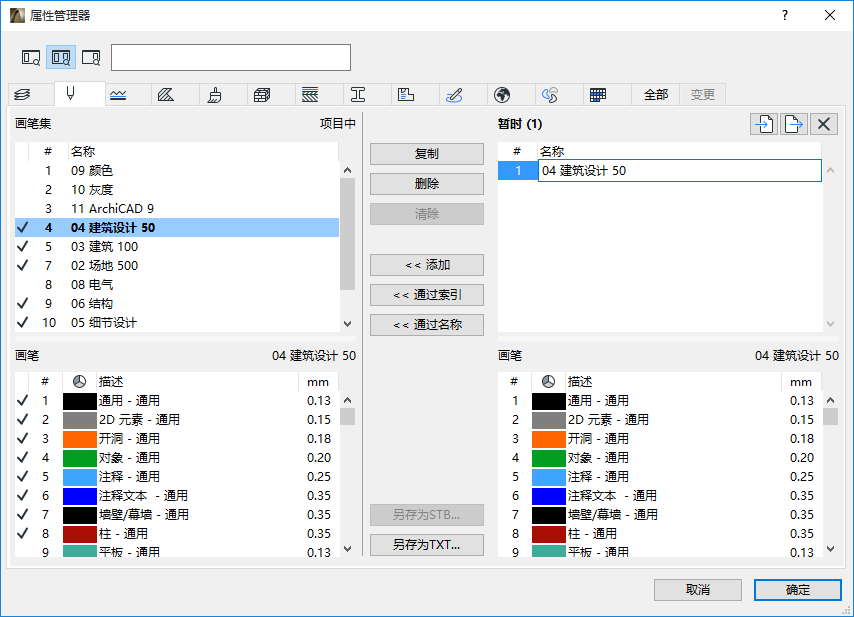Open the Operation Profiles tab

[550, 95]
